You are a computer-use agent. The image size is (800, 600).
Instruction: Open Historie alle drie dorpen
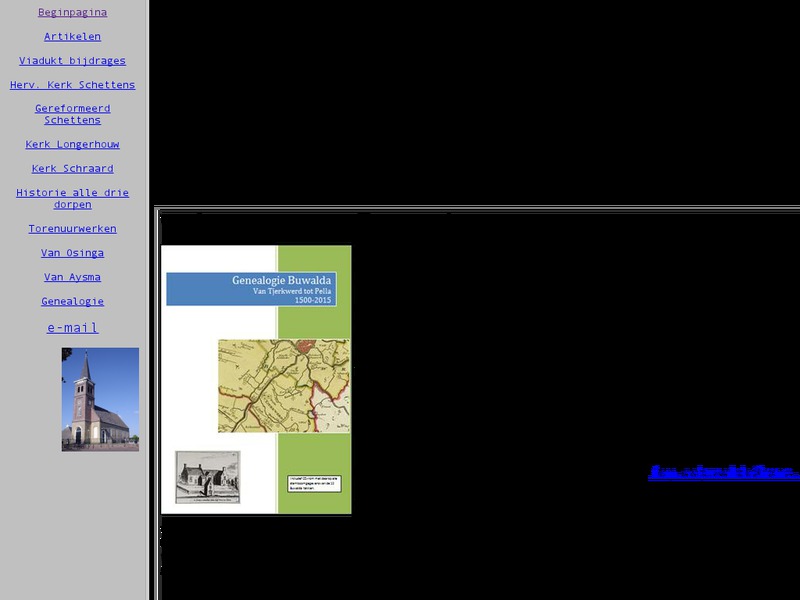point(73,198)
